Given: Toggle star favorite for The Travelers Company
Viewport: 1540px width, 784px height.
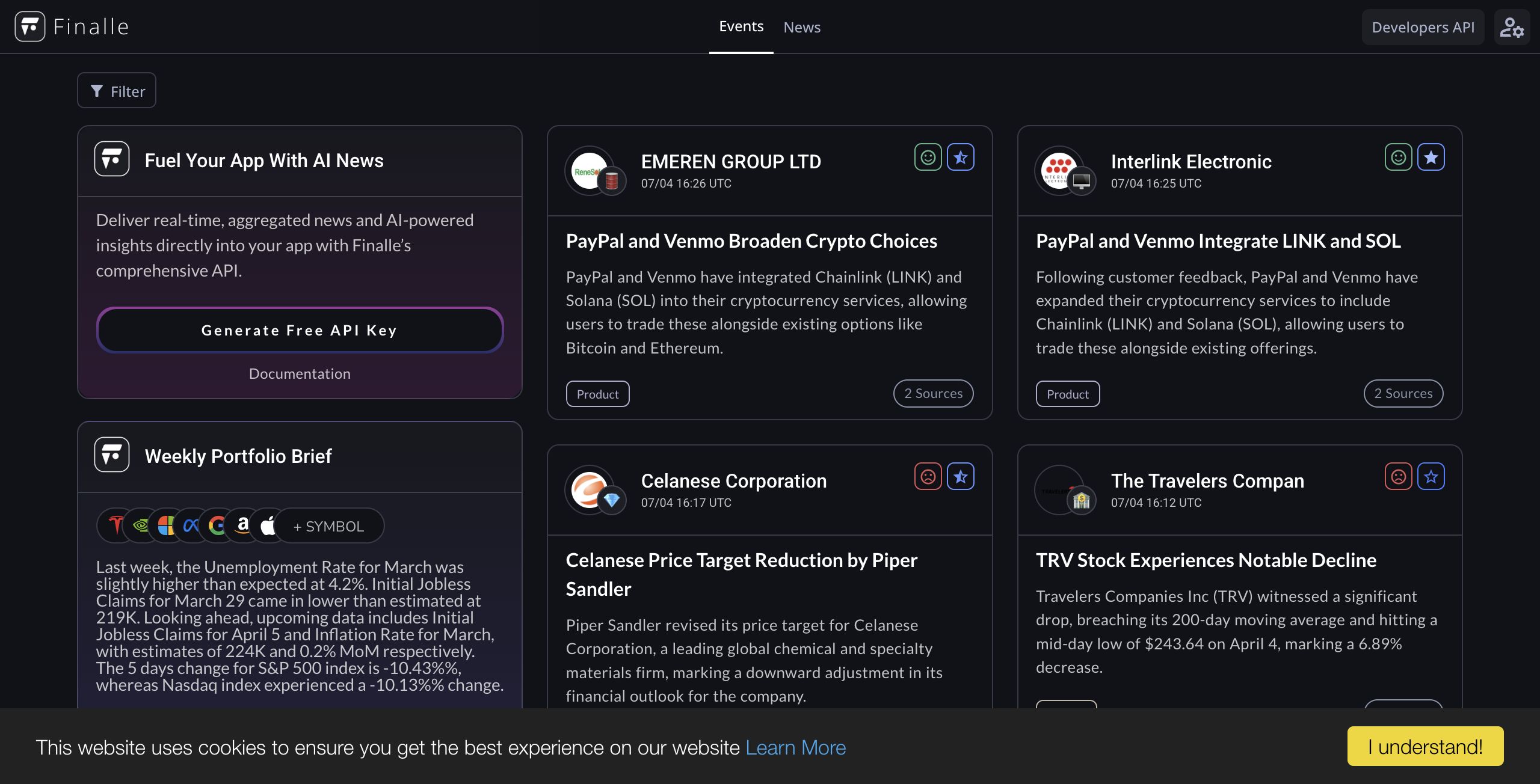Looking at the screenshot, I should pyautogui.click(x=1431, y=477).
